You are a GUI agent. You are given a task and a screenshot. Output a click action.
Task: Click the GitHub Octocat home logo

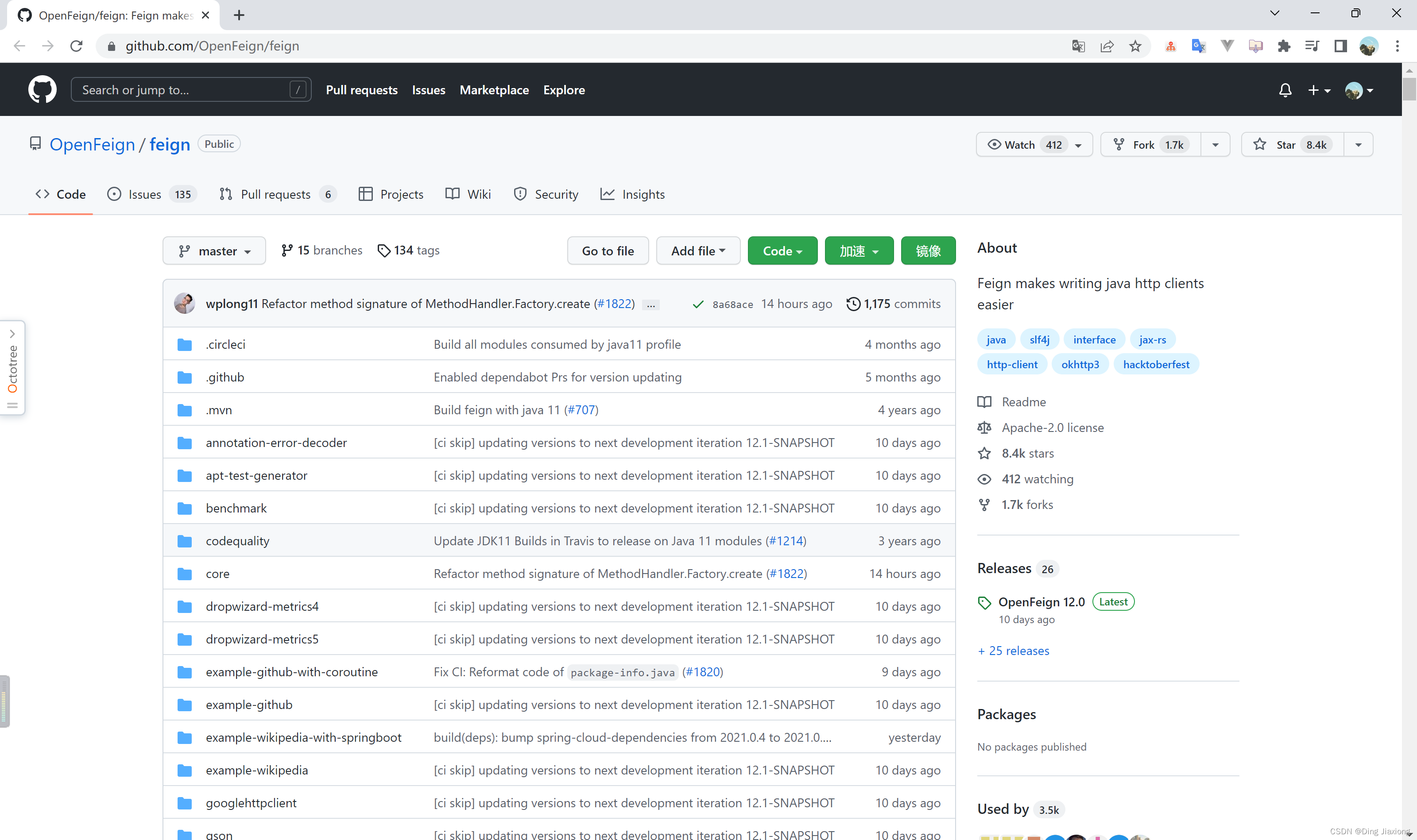tap(43, 89)
